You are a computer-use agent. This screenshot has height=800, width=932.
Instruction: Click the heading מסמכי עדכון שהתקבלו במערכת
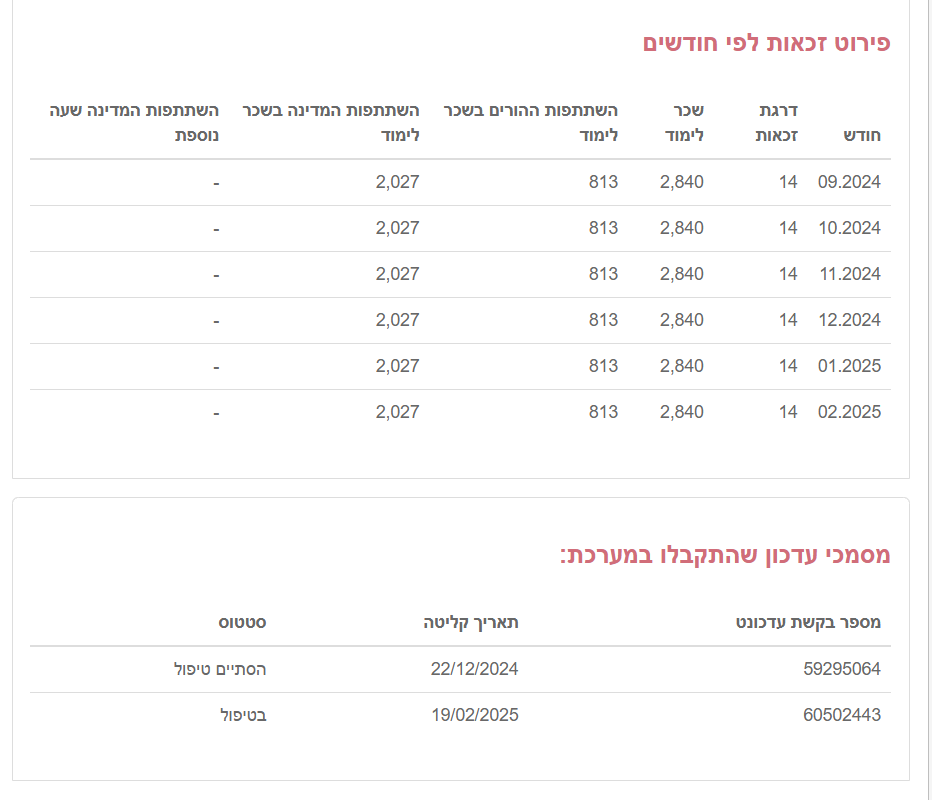point(725,555)
